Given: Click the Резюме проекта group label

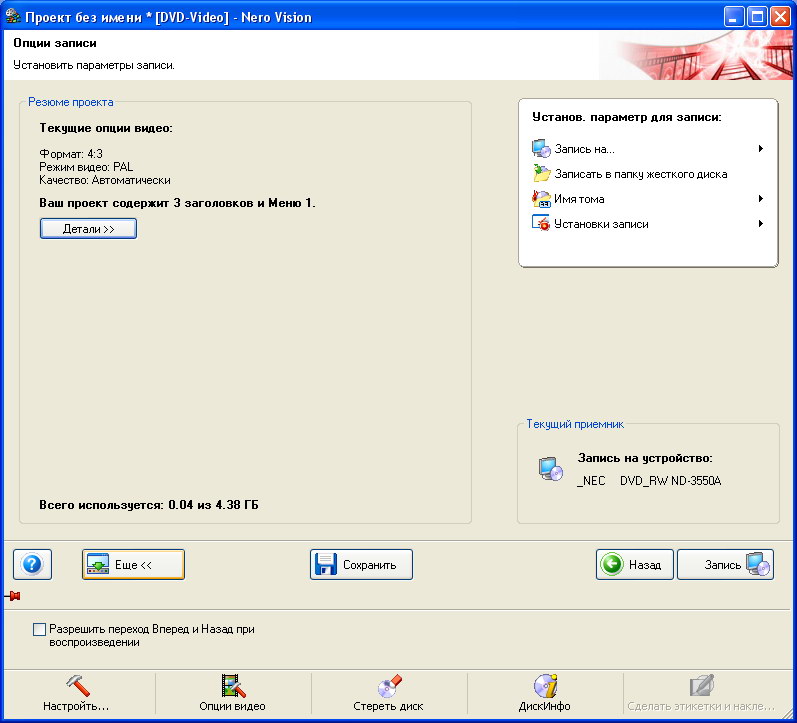Looking at the screenshot, I should [71, 102].
